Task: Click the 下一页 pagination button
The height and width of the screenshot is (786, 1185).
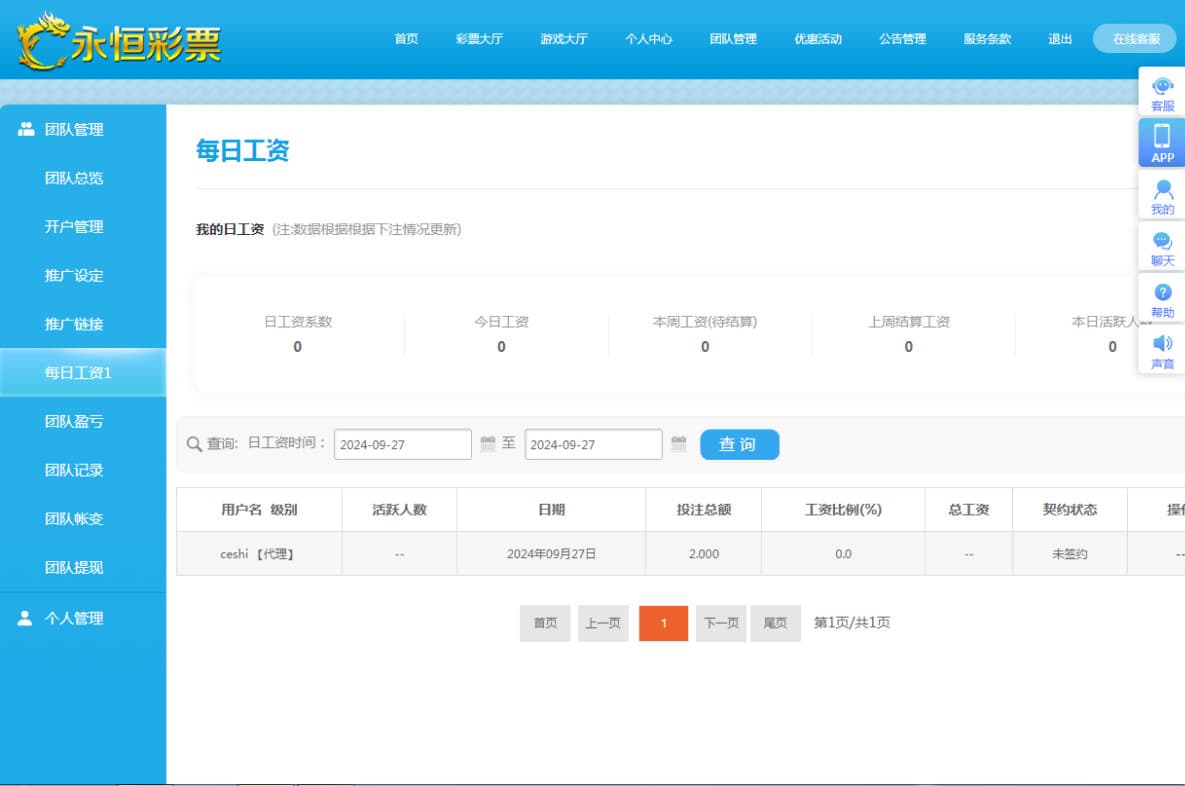Action: [721, 623]
